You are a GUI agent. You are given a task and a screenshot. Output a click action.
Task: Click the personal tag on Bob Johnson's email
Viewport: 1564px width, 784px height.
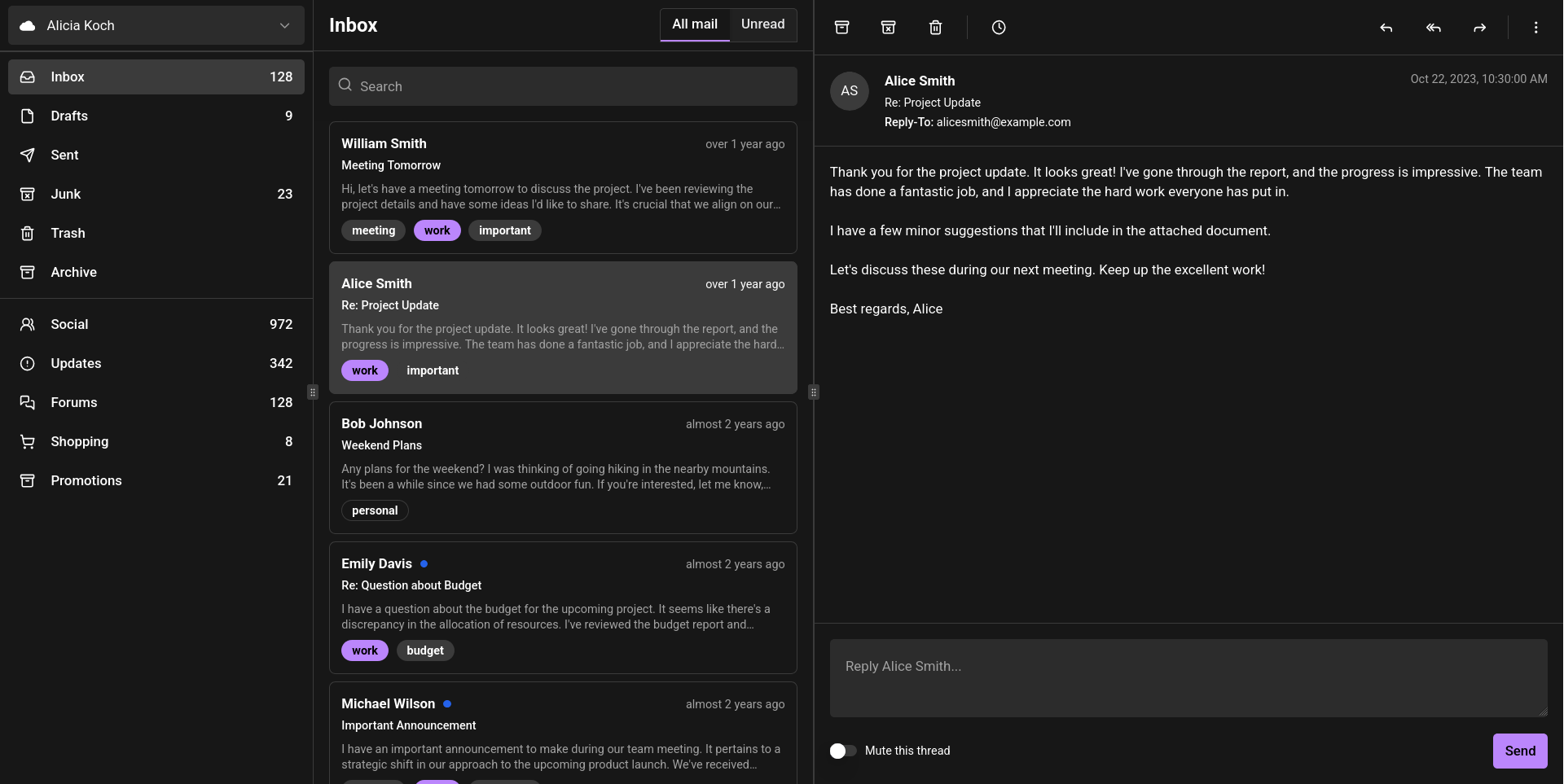(x=375, y=510)
